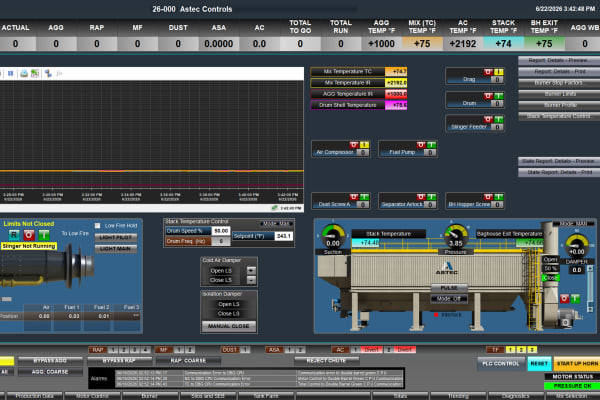Start the Air Compressor with I button

pyautogui.click(x=364, y=145)
